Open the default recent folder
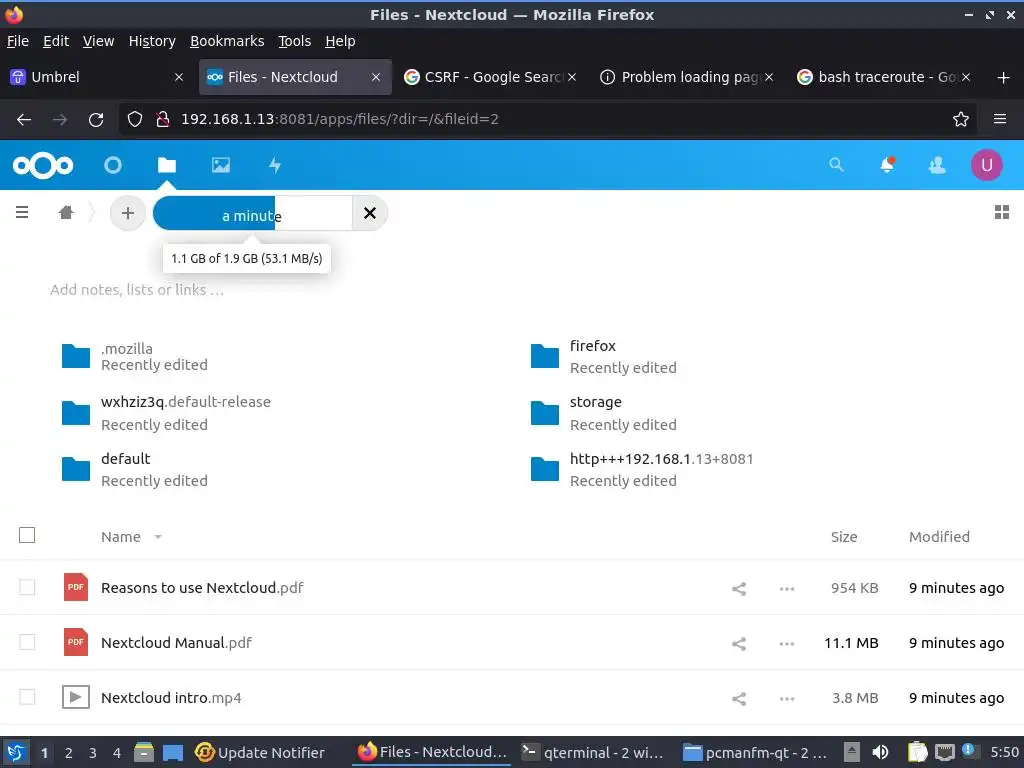Screen dimensions: 1024x768 click(134, 469)
